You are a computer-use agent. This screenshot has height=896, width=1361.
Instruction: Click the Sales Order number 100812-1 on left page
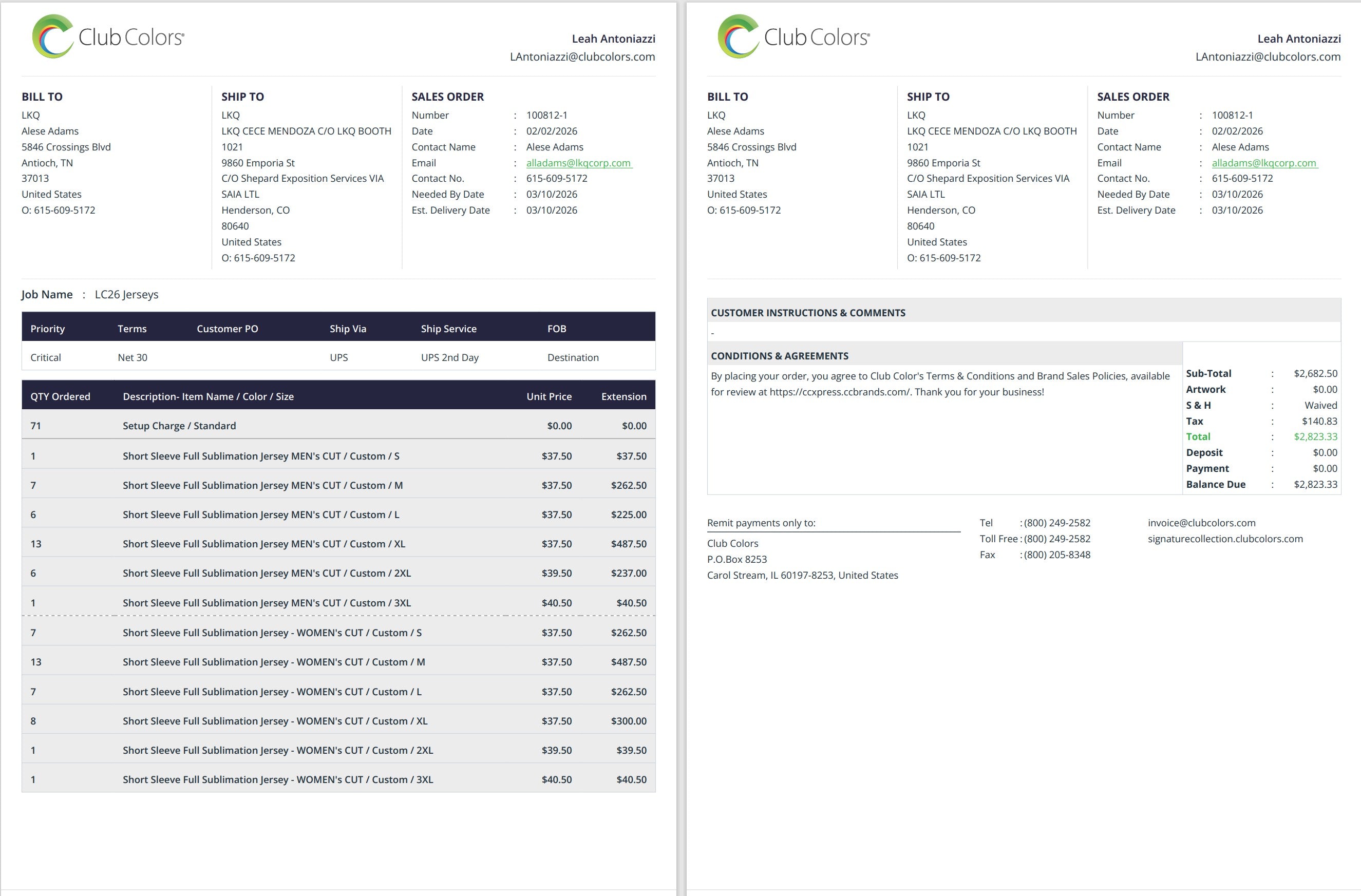(546, 115)
